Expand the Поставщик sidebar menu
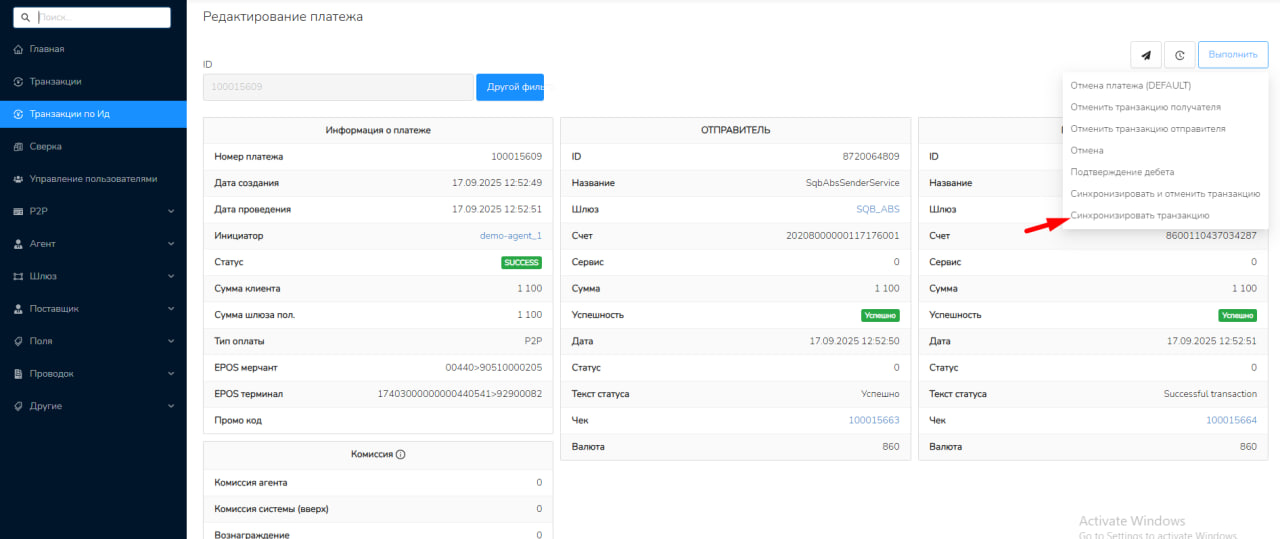The height and width of the screenshot is (539, 1280). point(171,309)
